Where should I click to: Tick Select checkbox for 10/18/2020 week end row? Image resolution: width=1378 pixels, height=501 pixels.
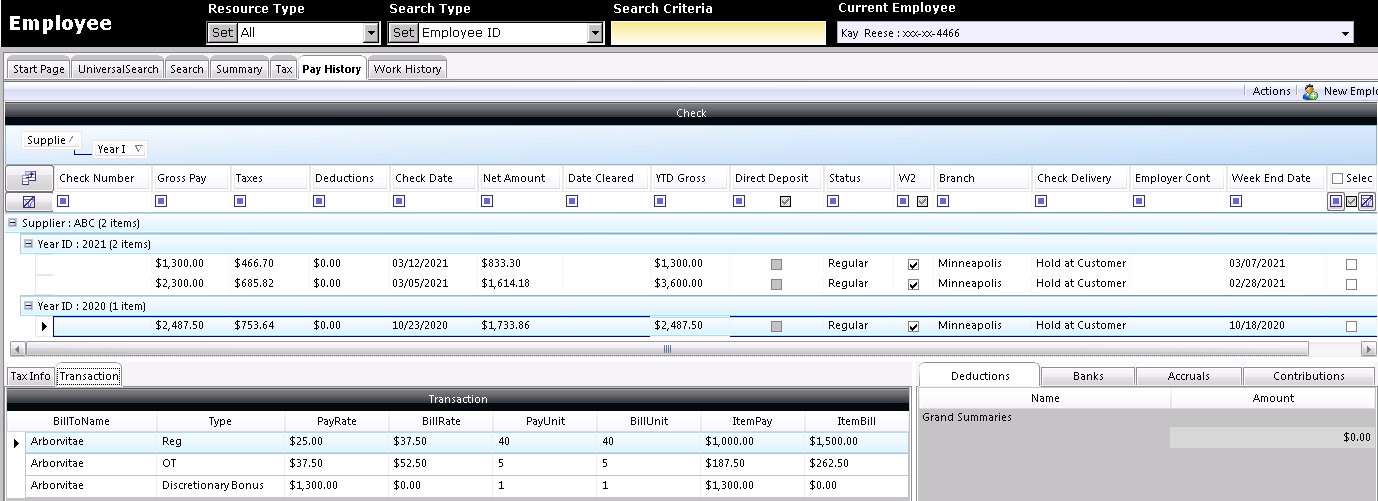pos(1351,326)
